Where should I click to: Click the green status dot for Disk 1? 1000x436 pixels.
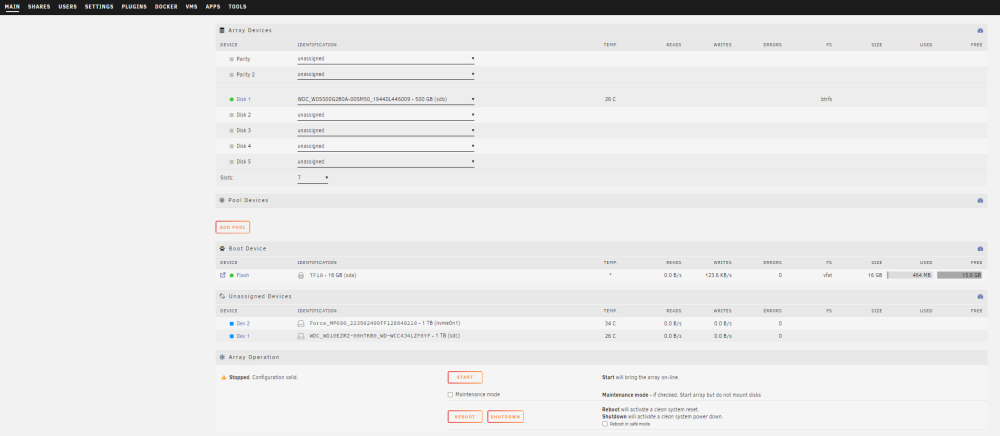(232, 99)
